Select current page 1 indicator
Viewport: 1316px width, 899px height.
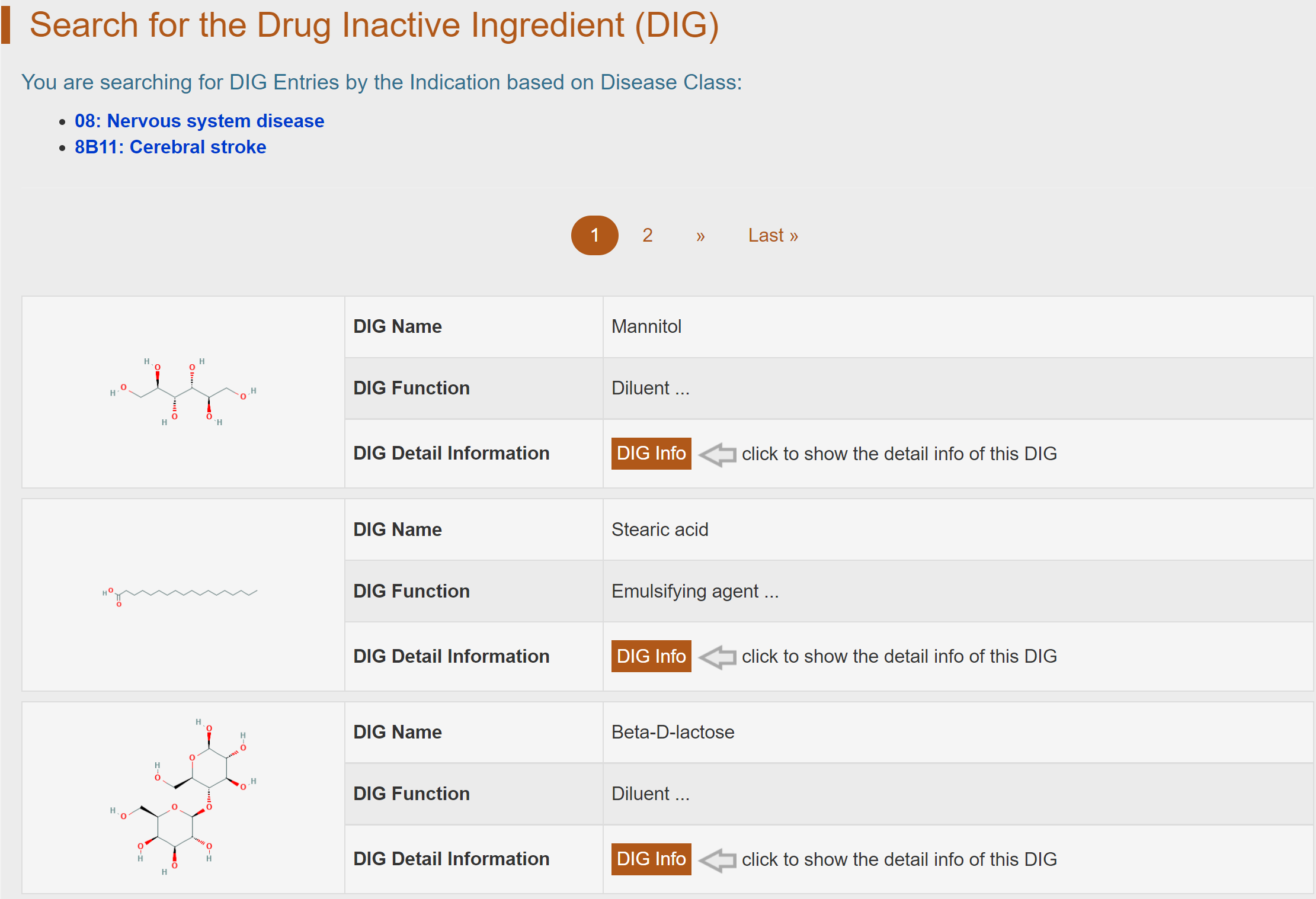point(594,236)
